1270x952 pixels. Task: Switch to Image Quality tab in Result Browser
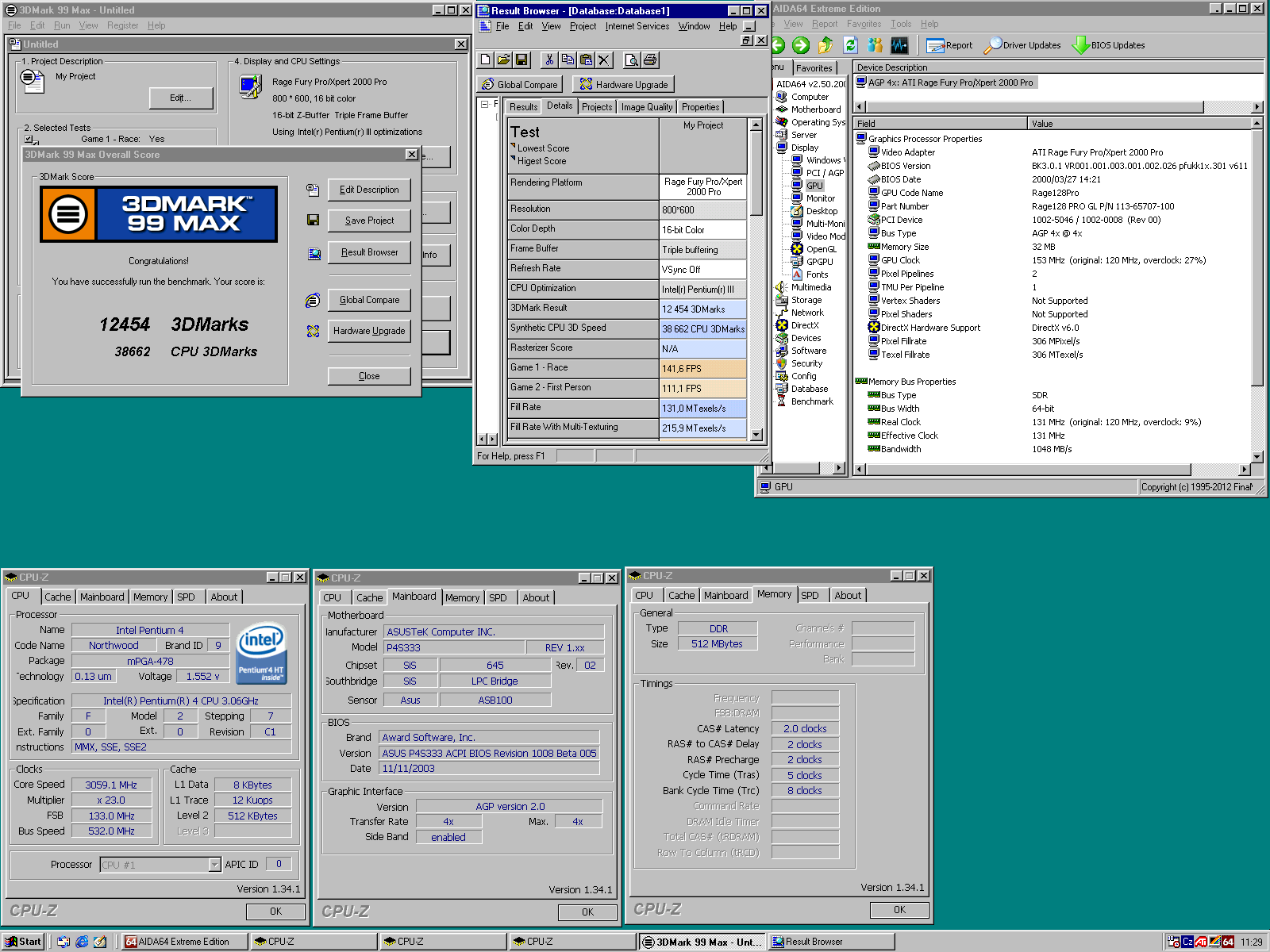(647, 107)
